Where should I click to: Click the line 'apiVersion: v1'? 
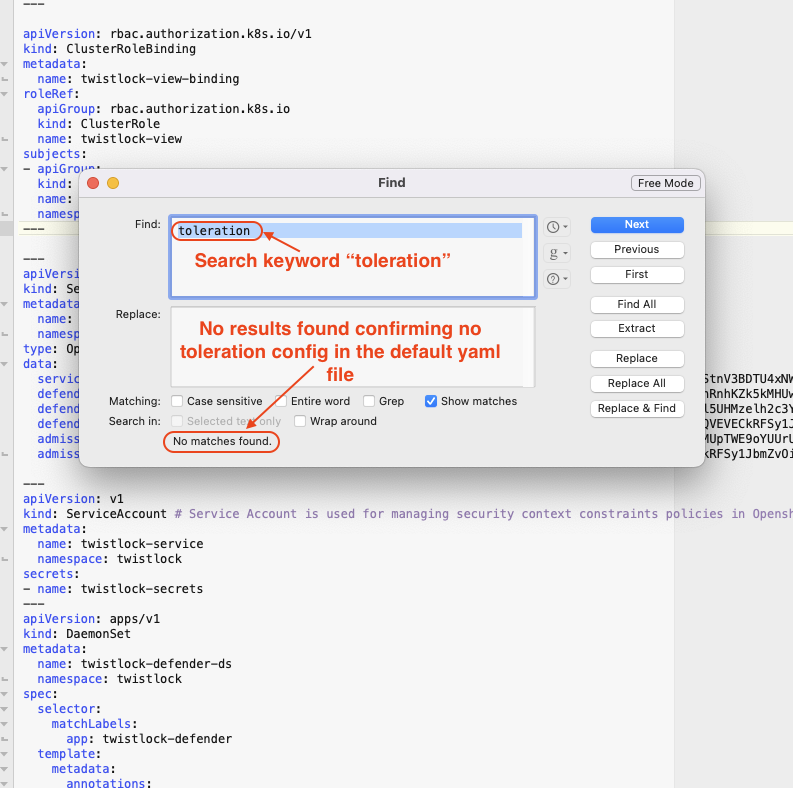[x=73, y=499]
